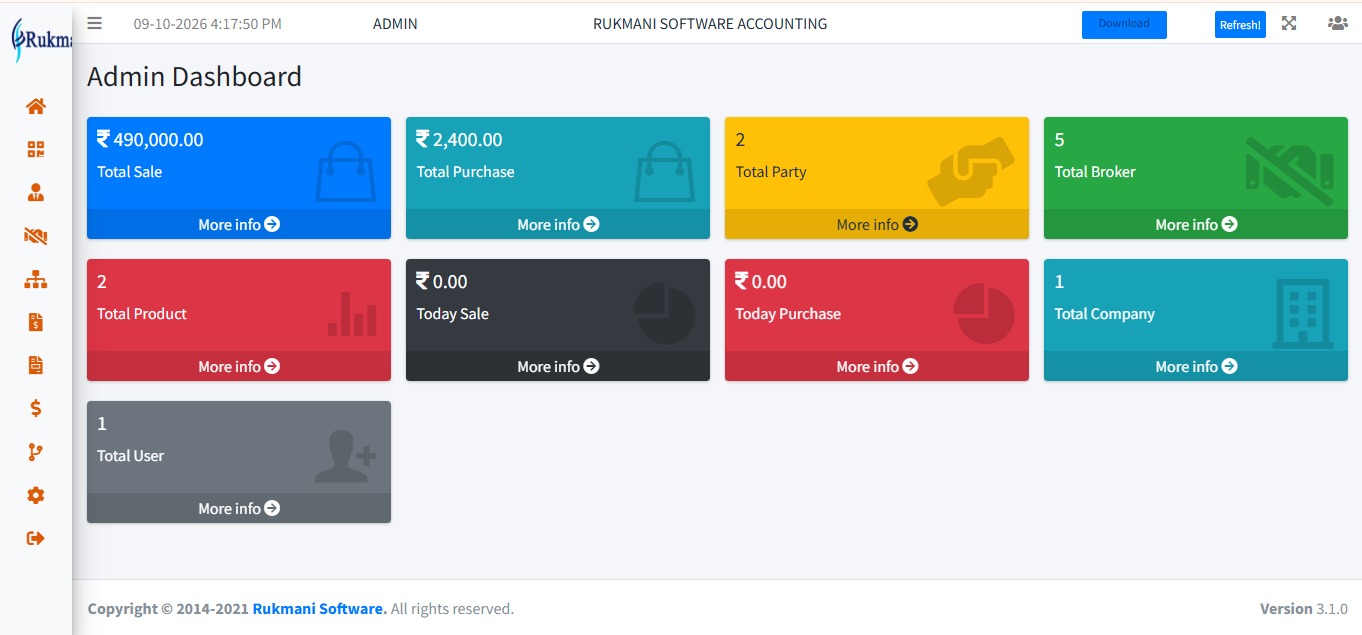Screen dimensions: 1362x635
Task: Click the building icon on Total Company
Action: point(1303,313)
